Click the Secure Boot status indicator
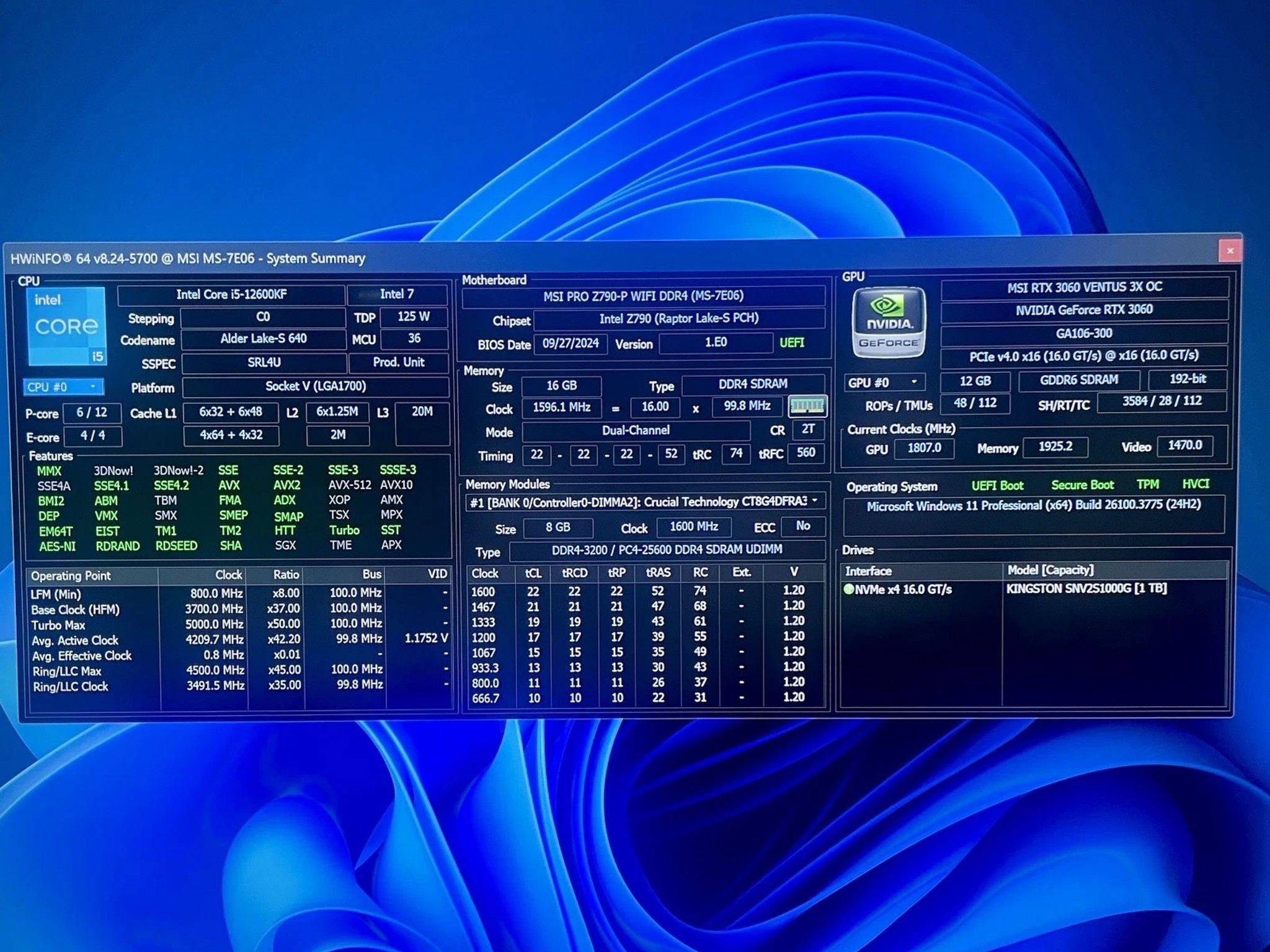This screenshot has width=1270, height=952. click(1082, 485)
